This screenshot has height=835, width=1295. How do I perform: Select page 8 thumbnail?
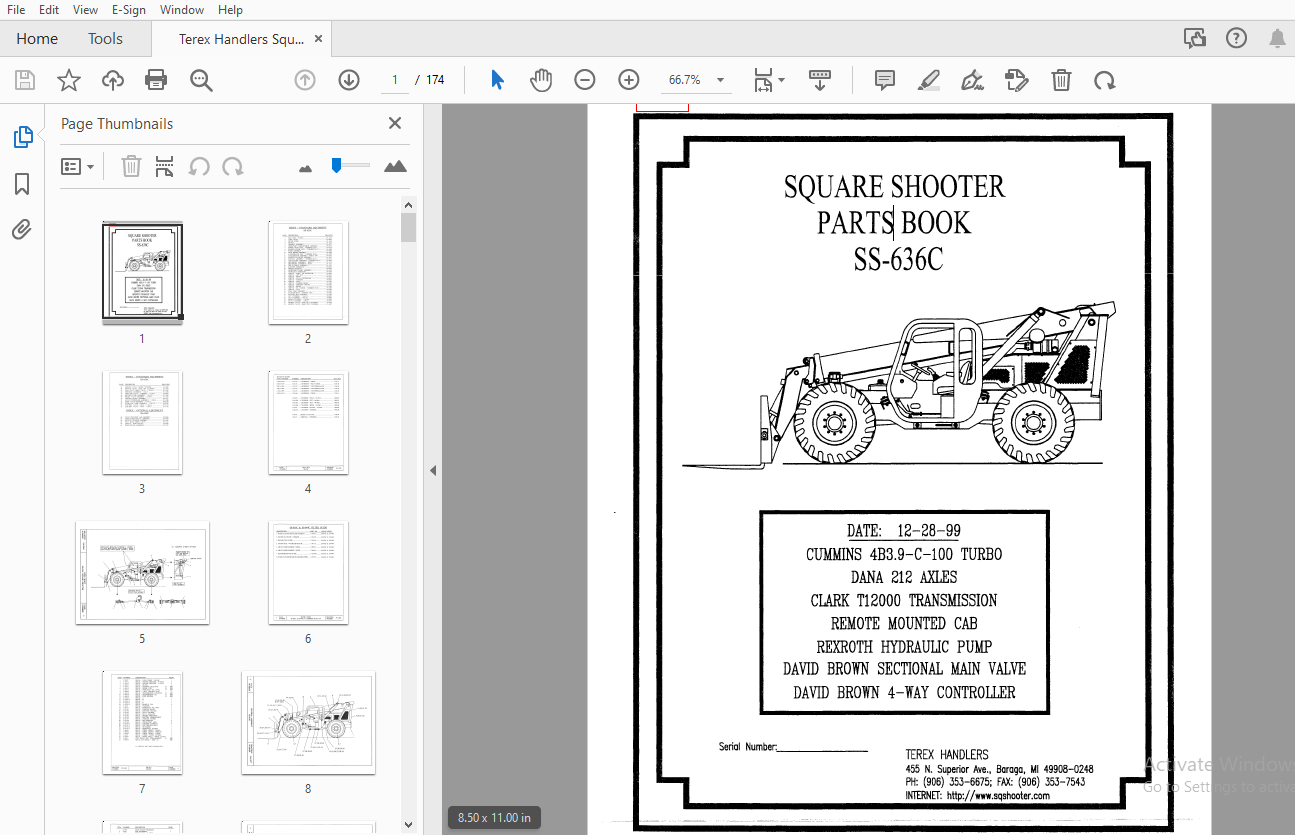pyautogui.click(x=308, y=723)
